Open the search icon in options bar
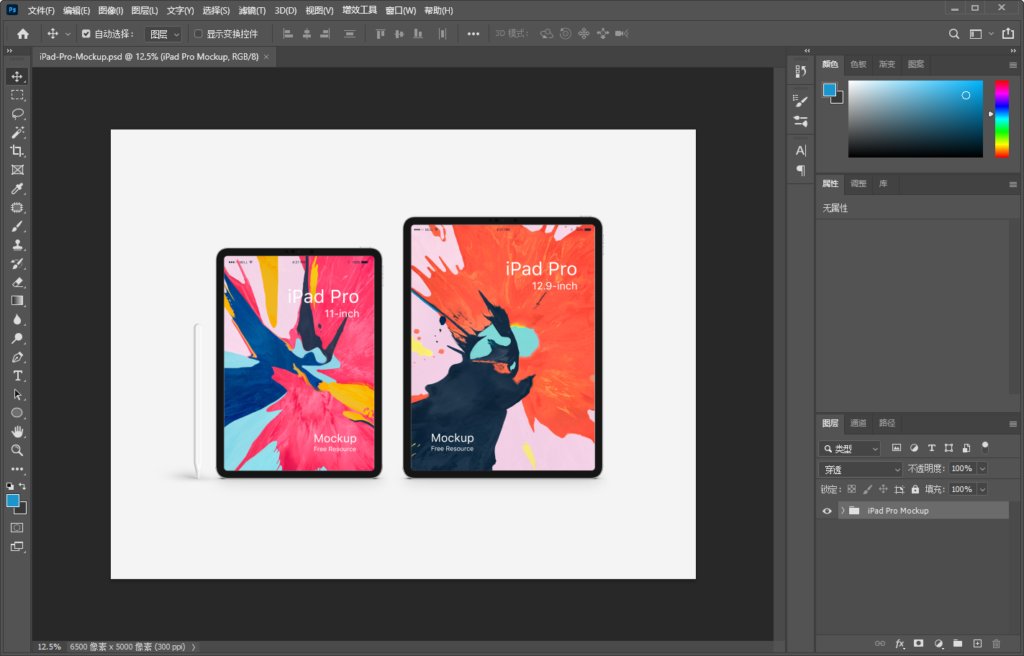The image size is (1024, 656). 954,34
